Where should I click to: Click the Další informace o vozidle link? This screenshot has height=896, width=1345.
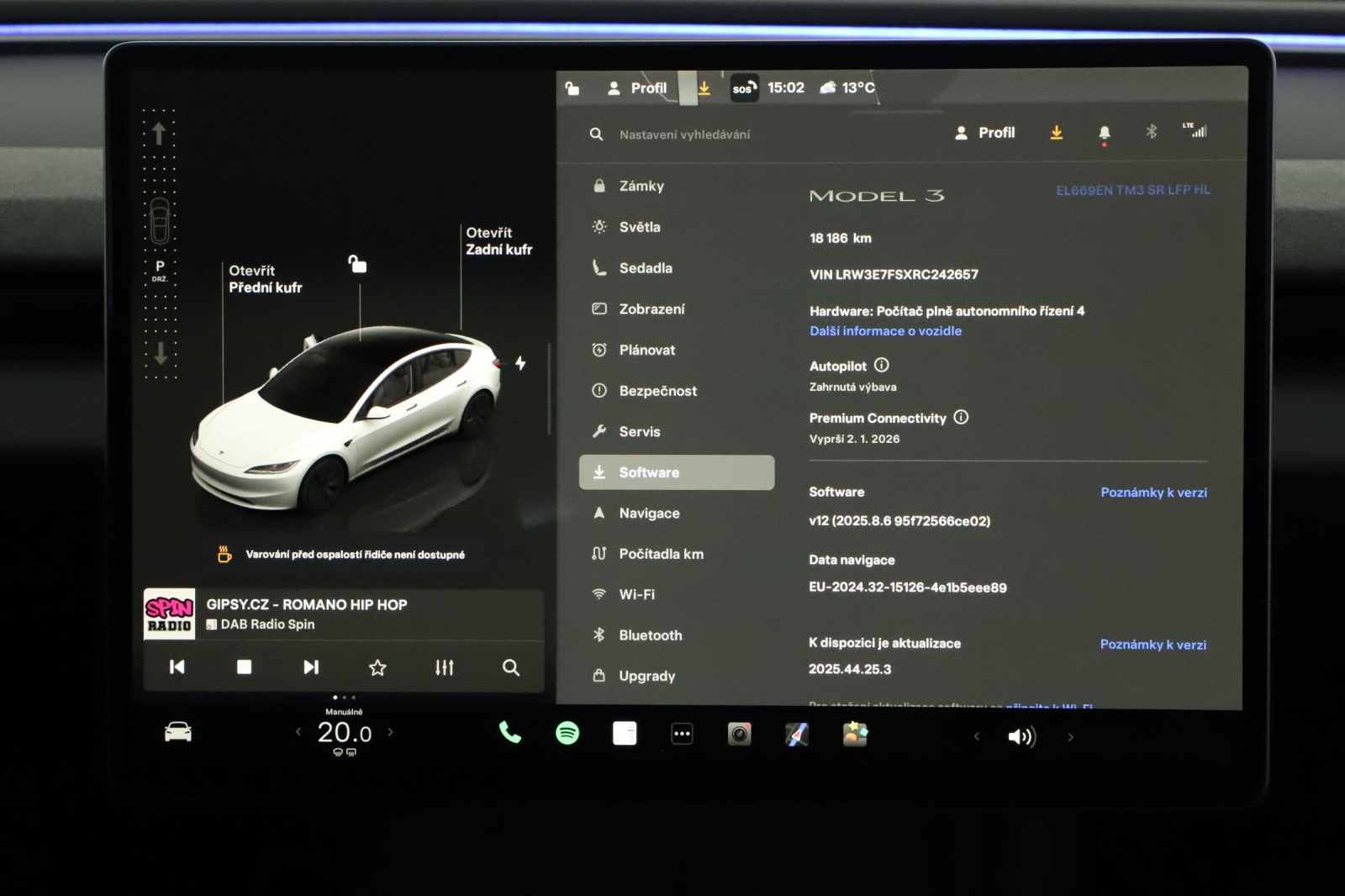[x=884, y=331]
